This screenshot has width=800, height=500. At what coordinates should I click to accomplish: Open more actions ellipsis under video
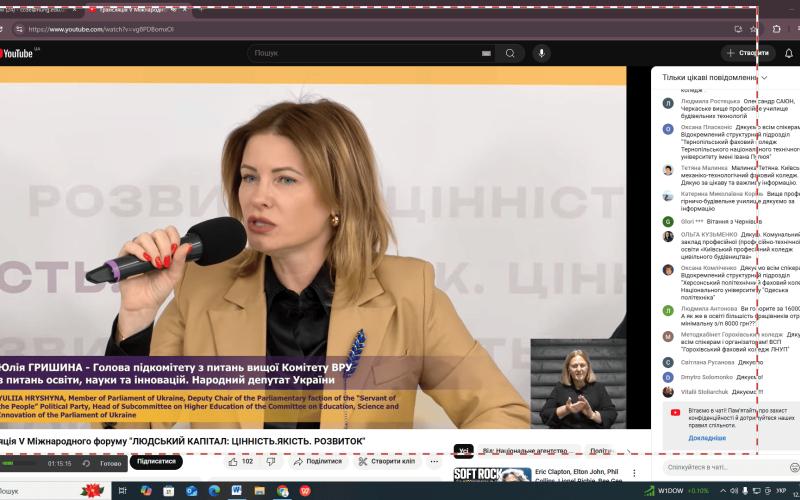(x=434, y=461)
